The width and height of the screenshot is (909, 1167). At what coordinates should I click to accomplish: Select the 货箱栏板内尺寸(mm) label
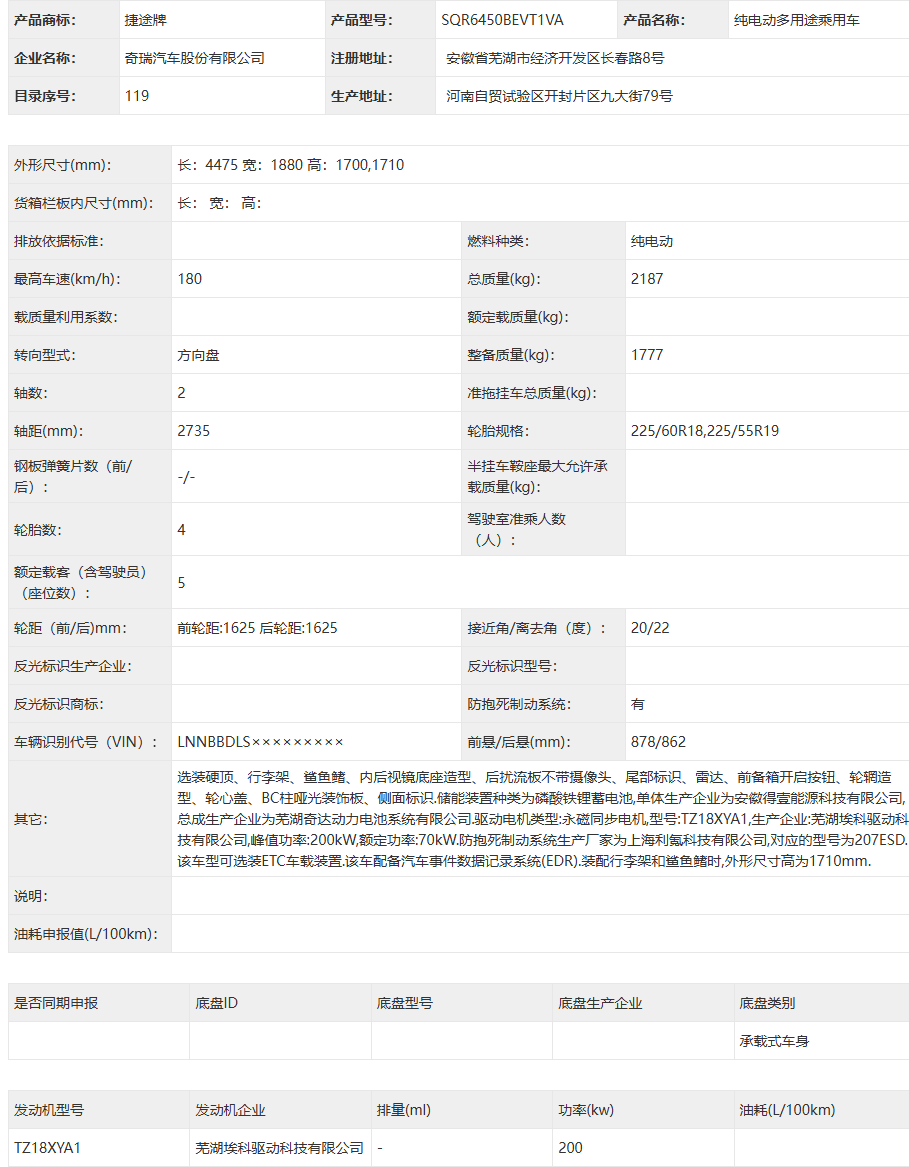coord(83,203)
